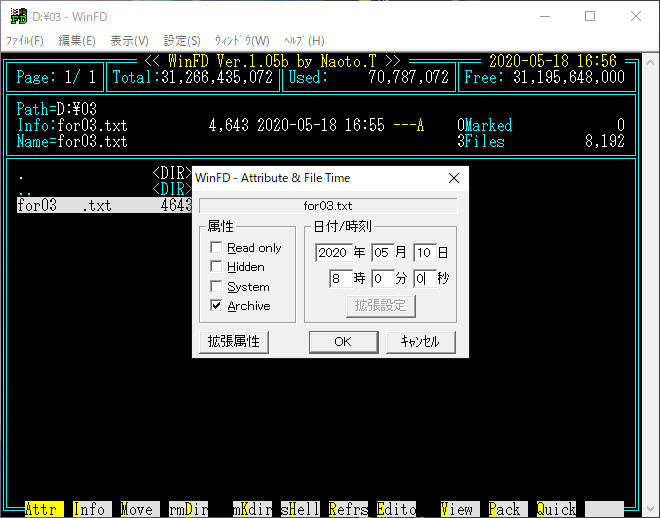The width and height of the screenshot is (660, 518).
Task: Click the rmDir function key
Action: pyautogui.click(x=188, y=509)
